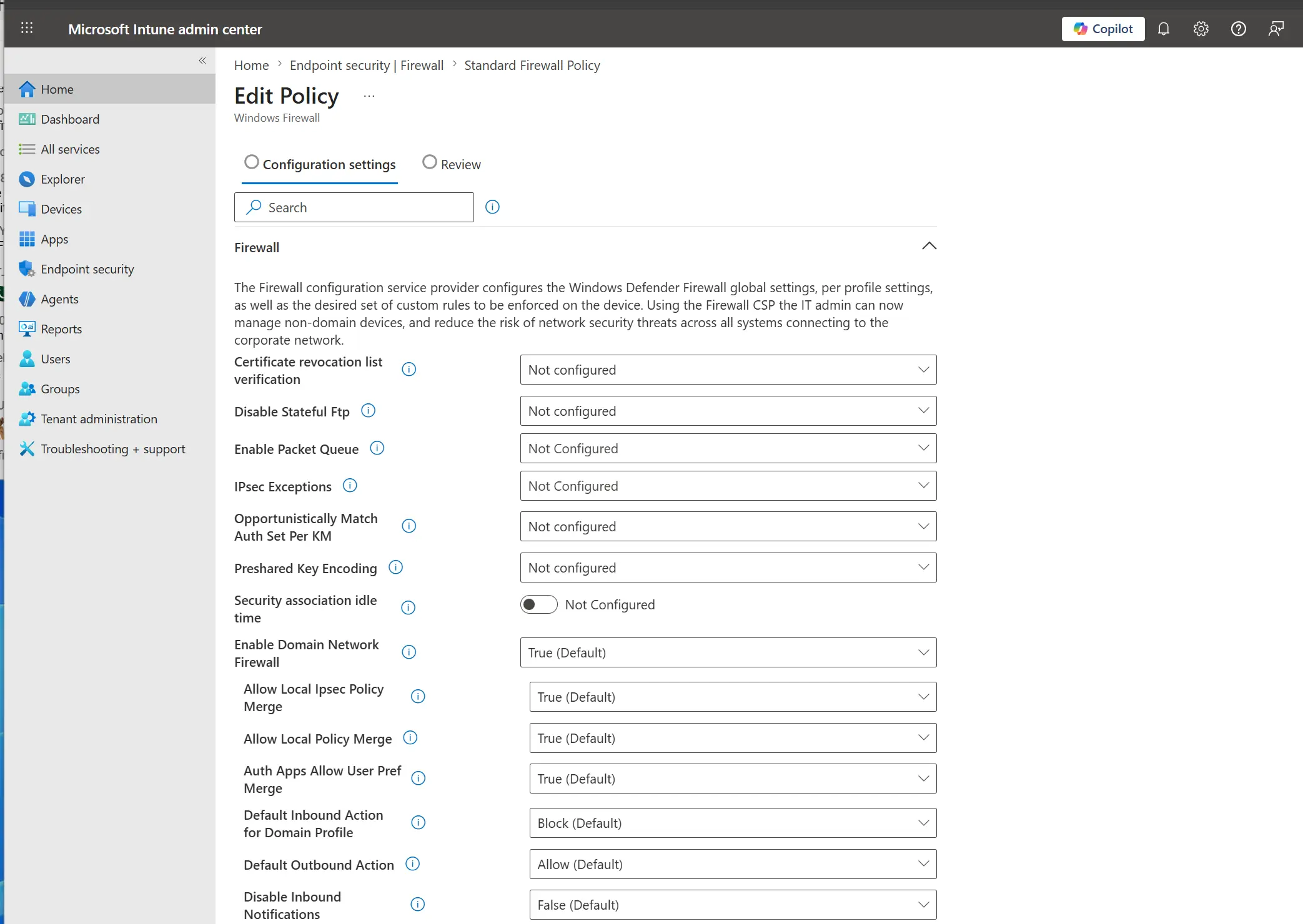Open the Certificate revocation list verification dropdown
The height and width of the screenshot is (924, 1303).
pos(727,370)
